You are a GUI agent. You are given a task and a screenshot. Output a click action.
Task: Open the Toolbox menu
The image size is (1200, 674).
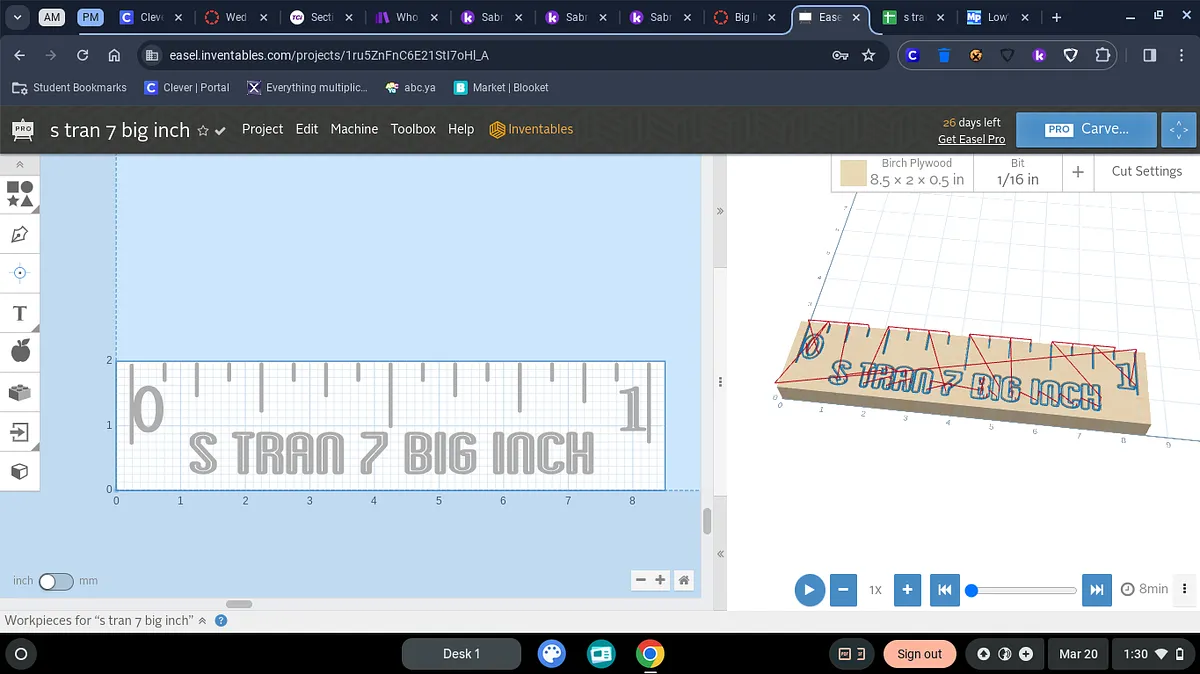coord(413,129)
